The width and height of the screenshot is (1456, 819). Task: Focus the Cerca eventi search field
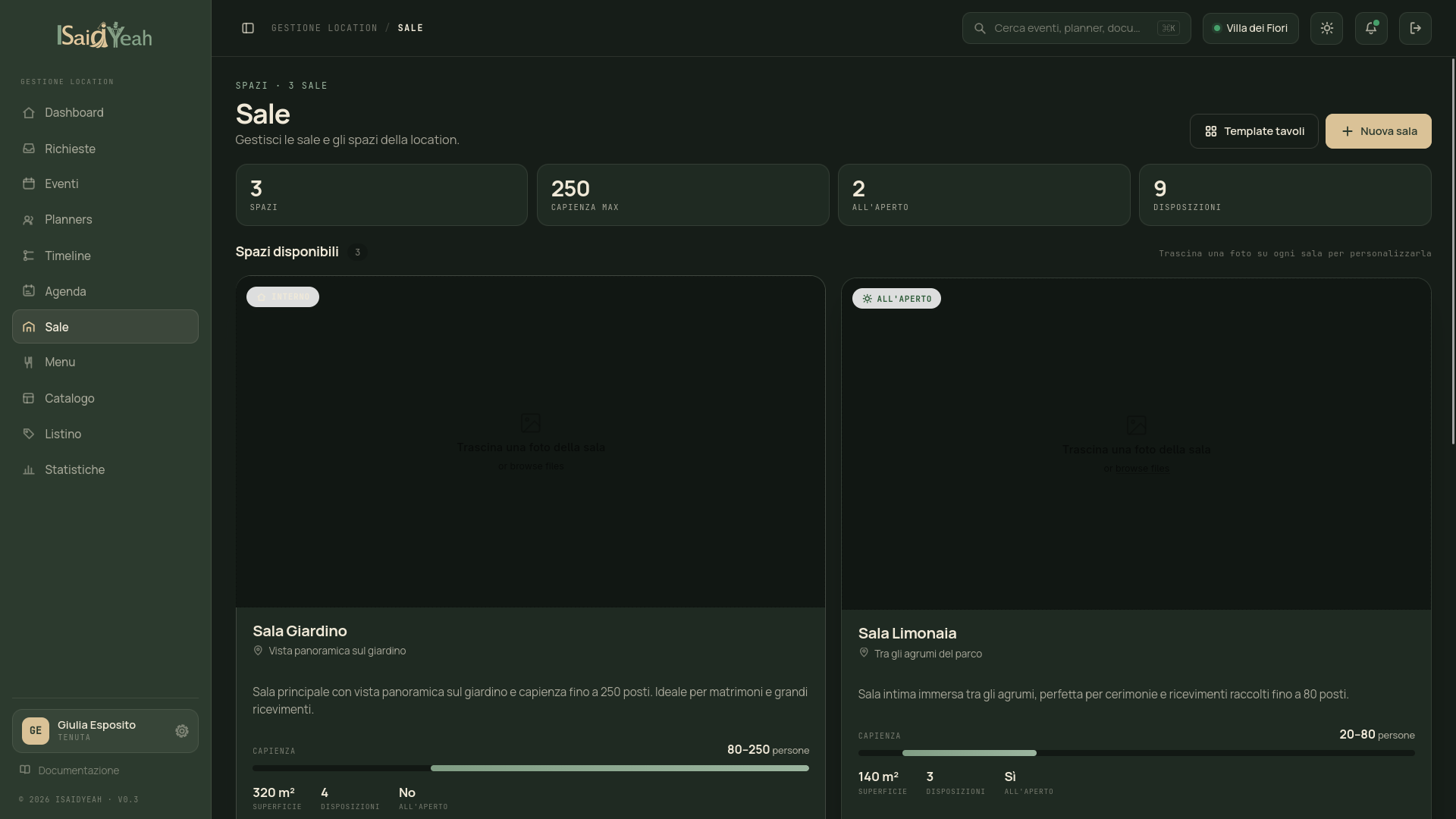point(1076,28)
